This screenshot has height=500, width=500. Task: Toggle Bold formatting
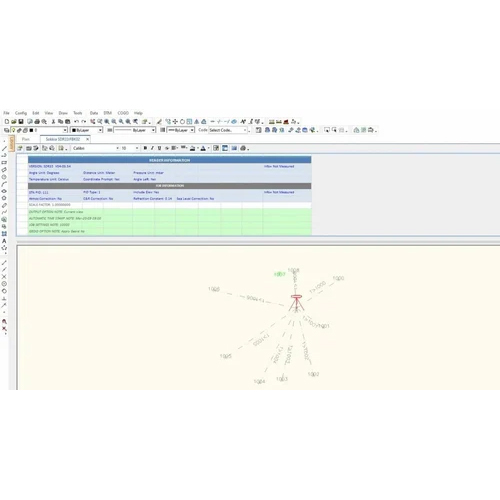pyautogui.click(x=145, y=148)
